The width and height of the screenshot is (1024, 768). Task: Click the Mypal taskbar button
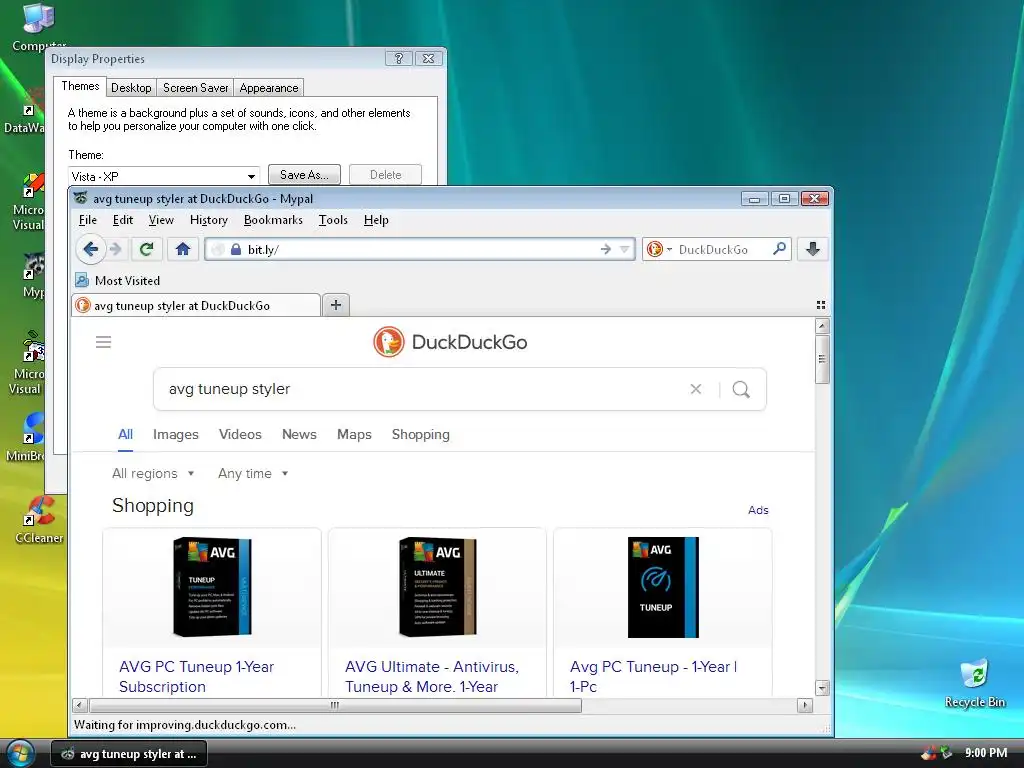(x=129, y=754)
